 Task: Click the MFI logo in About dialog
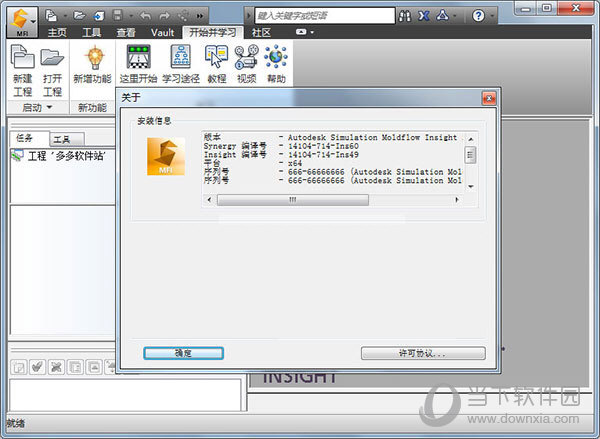coord(166,156)
